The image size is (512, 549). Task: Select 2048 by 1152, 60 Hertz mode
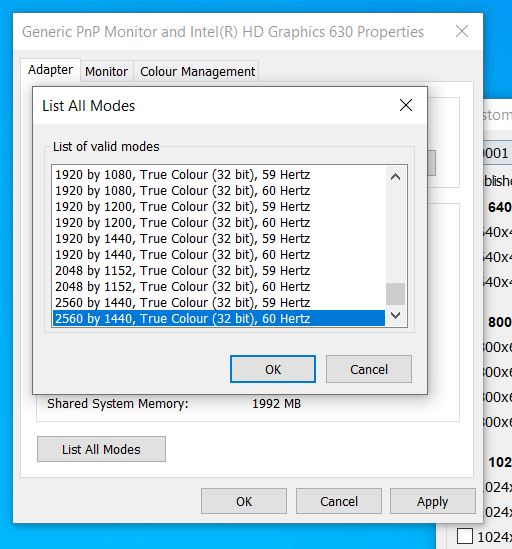(x=219, y=287)
